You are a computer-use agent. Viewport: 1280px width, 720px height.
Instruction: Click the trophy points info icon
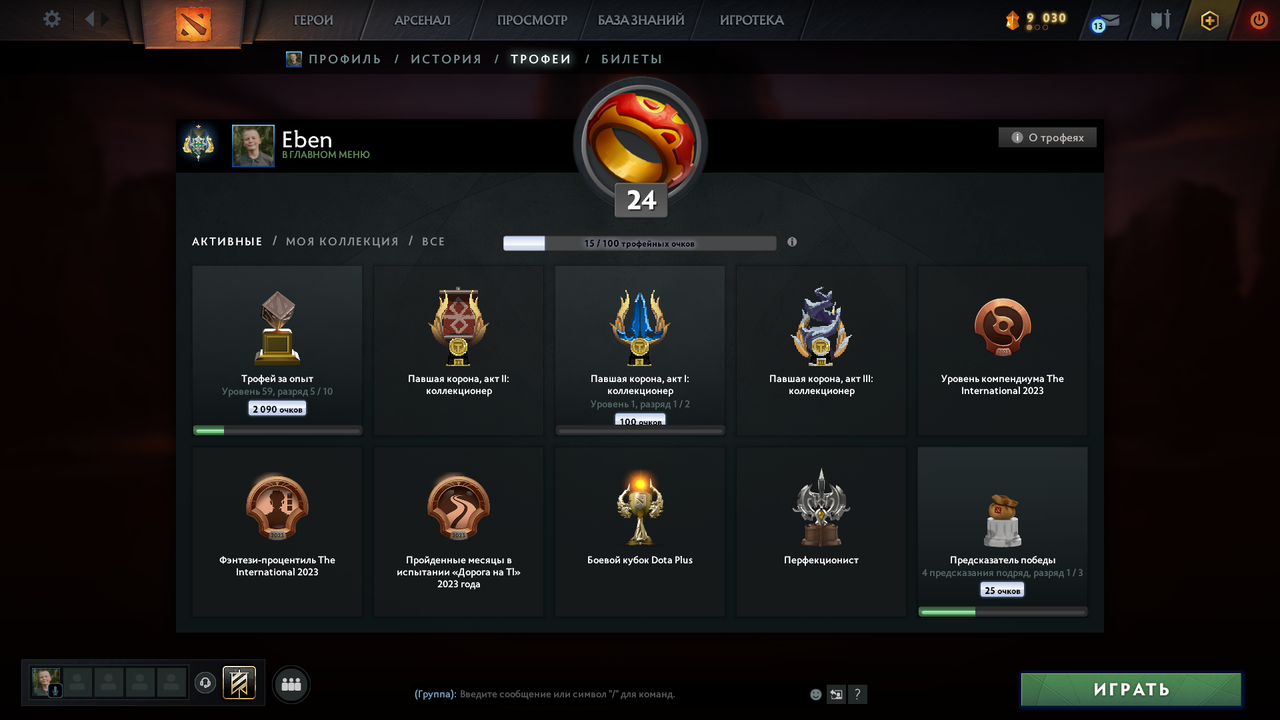(x=792, y=242)
